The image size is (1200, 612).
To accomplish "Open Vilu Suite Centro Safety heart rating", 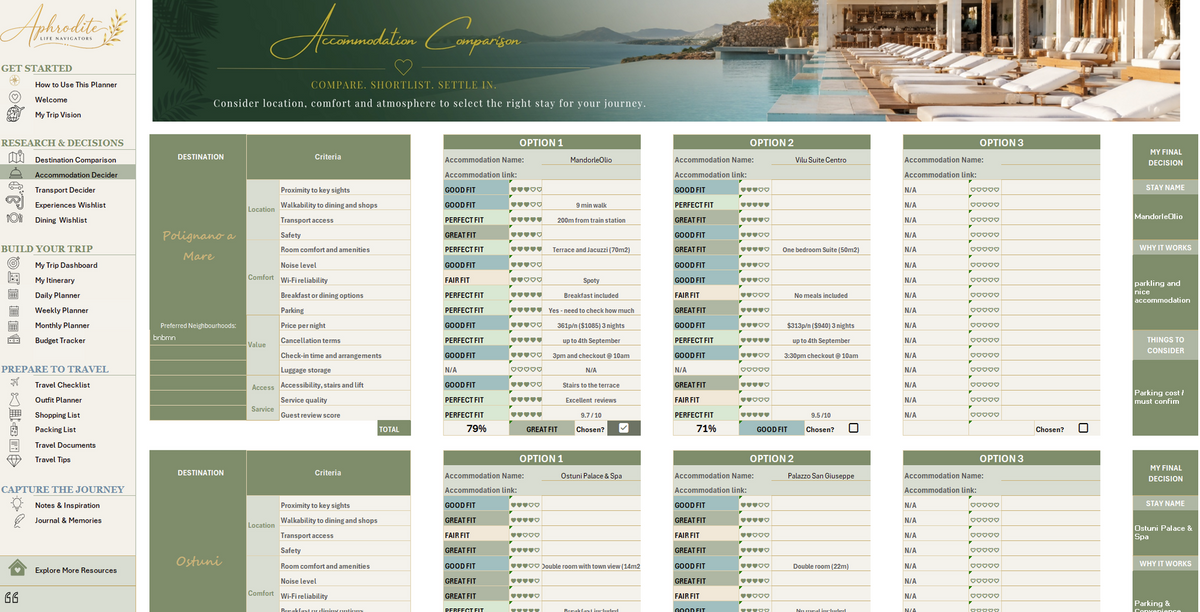I will click(755, 235).
